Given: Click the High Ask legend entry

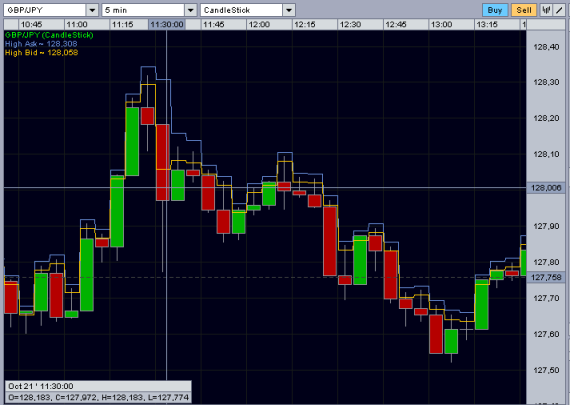Looking at the screenshot, I should [x=41, y=44].
